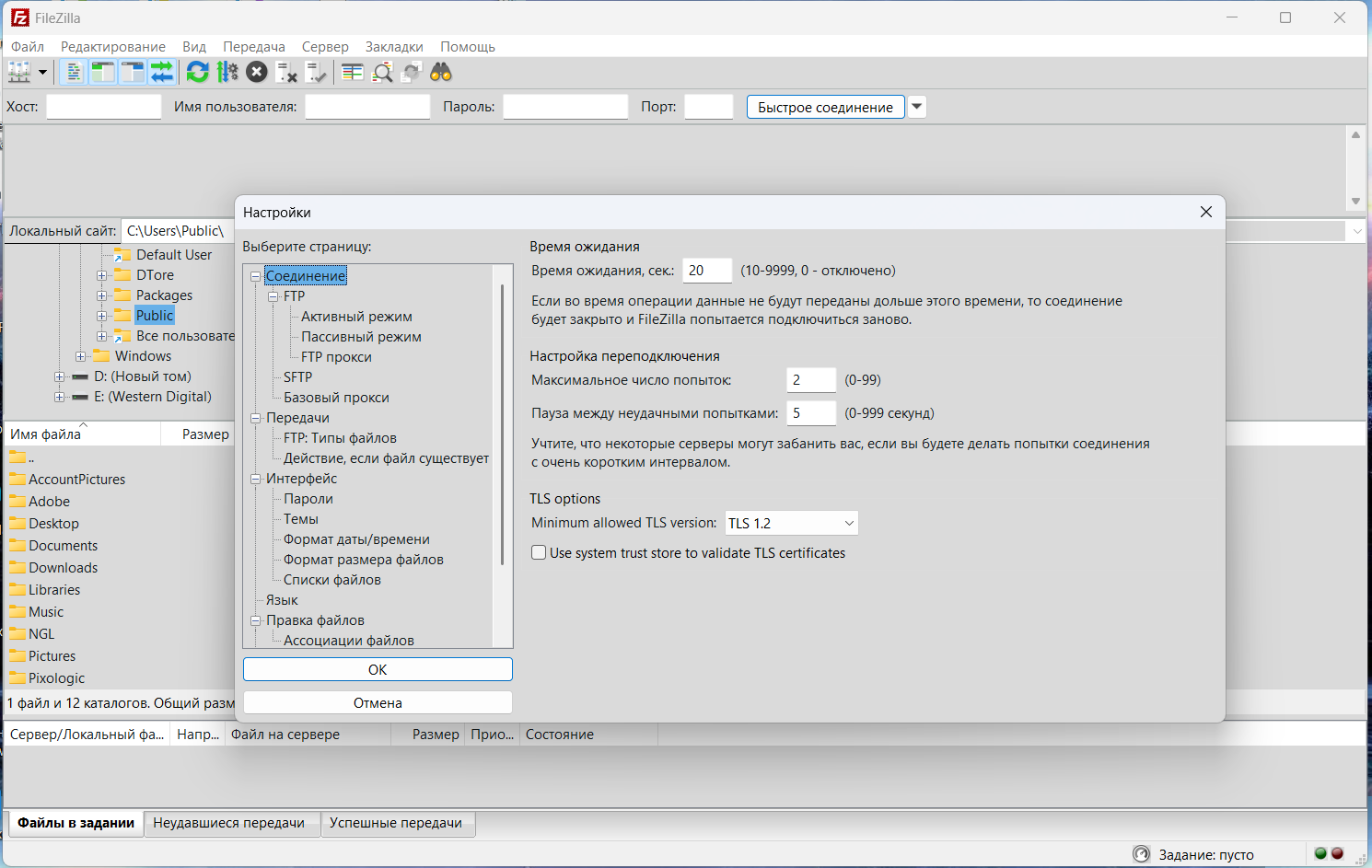Viewport: 1372px width, 868px height.
Task: Click the cancel current operation icon
Action: click(257, 72)
